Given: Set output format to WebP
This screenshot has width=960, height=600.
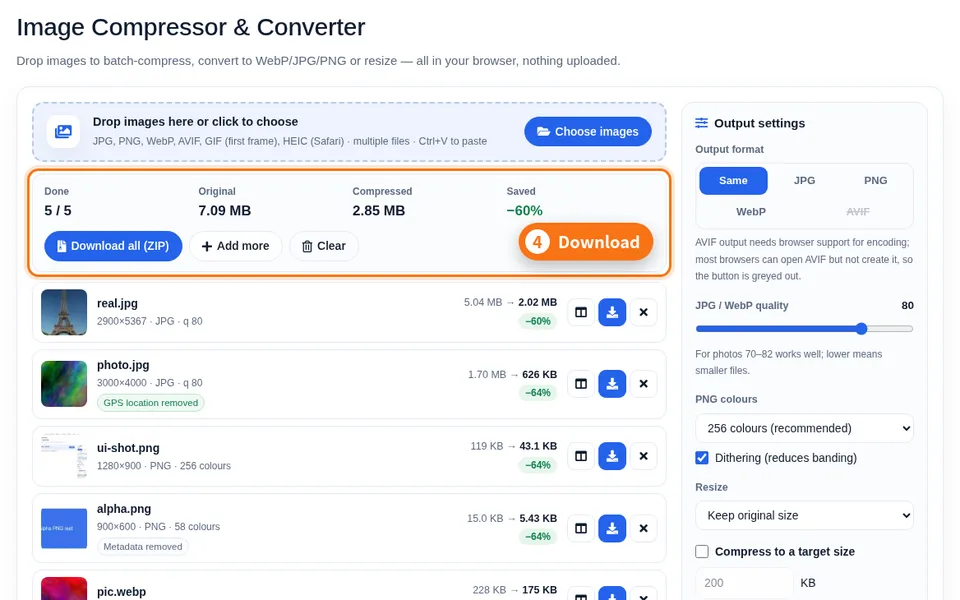Looking at the screenshot, I should pyautogui.click(x=751, y=212).
